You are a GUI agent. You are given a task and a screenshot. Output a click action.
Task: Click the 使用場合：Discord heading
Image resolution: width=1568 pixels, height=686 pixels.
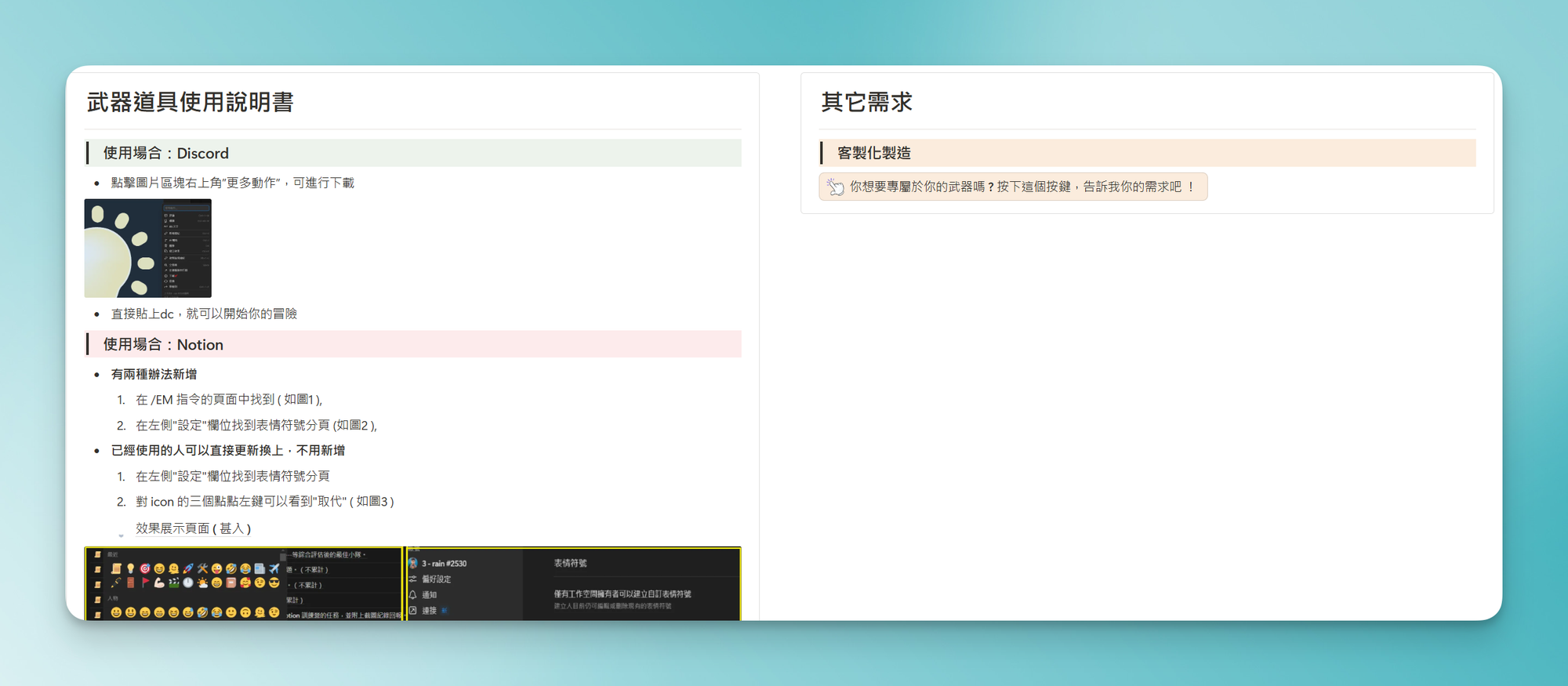pyautogui.click(x=166, y=153)
